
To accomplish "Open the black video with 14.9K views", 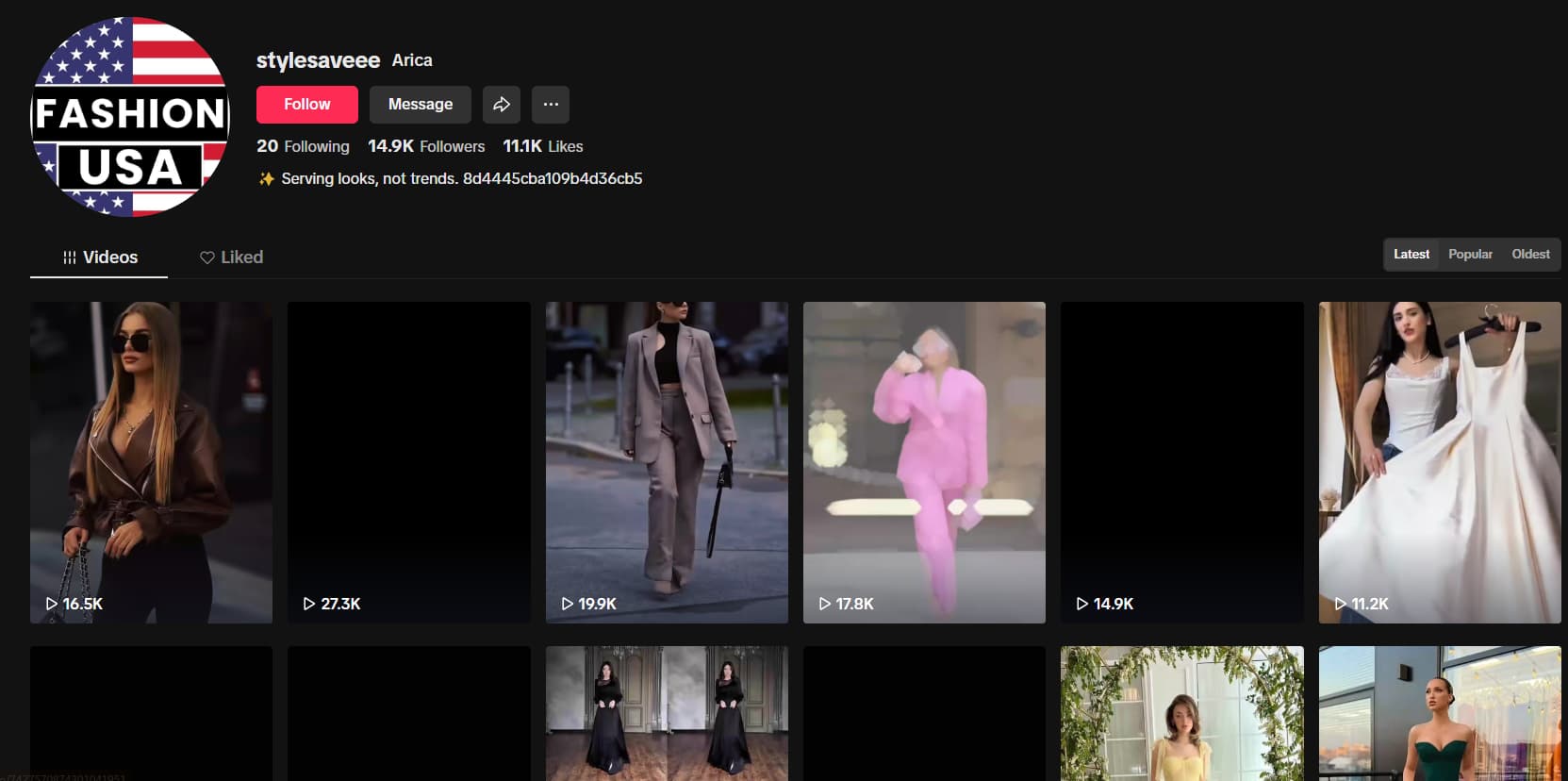I will pyautogui.click(x=1182, y=462).
